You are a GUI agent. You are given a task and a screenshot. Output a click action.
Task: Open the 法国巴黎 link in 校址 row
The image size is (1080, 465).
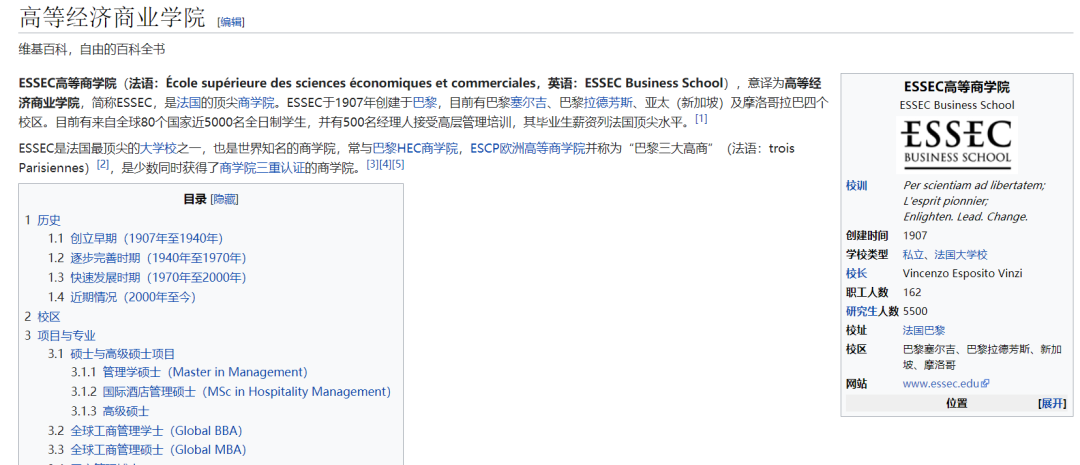click(924, 330)
